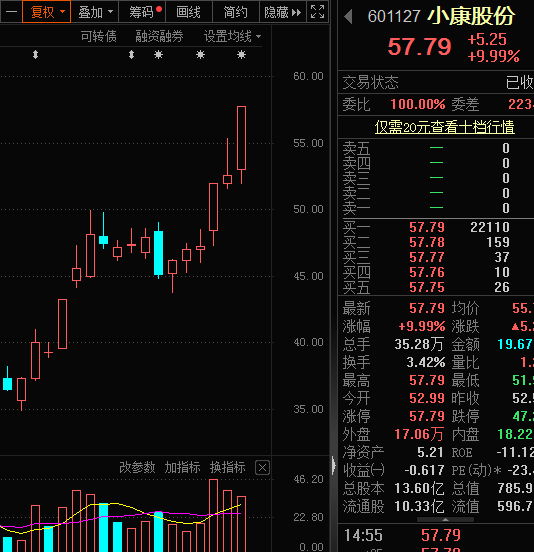Click 改参数 to edit parameters

point(137,468)
